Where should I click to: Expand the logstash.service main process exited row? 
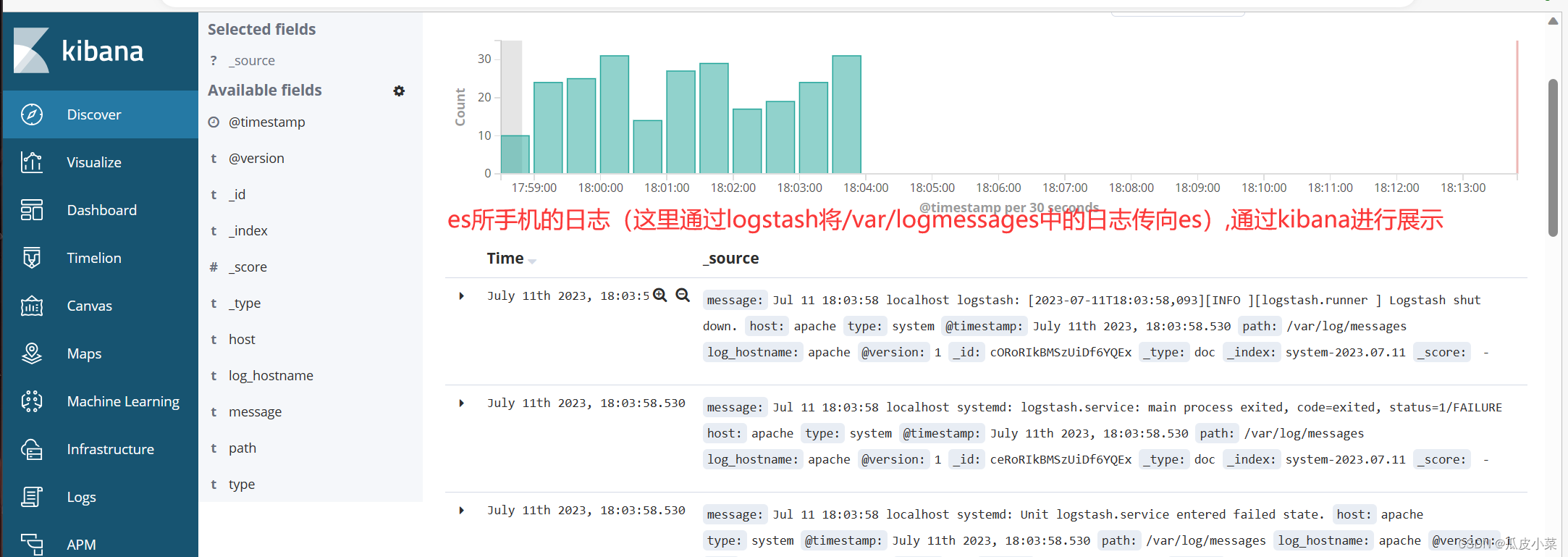[x=461, y=403]
